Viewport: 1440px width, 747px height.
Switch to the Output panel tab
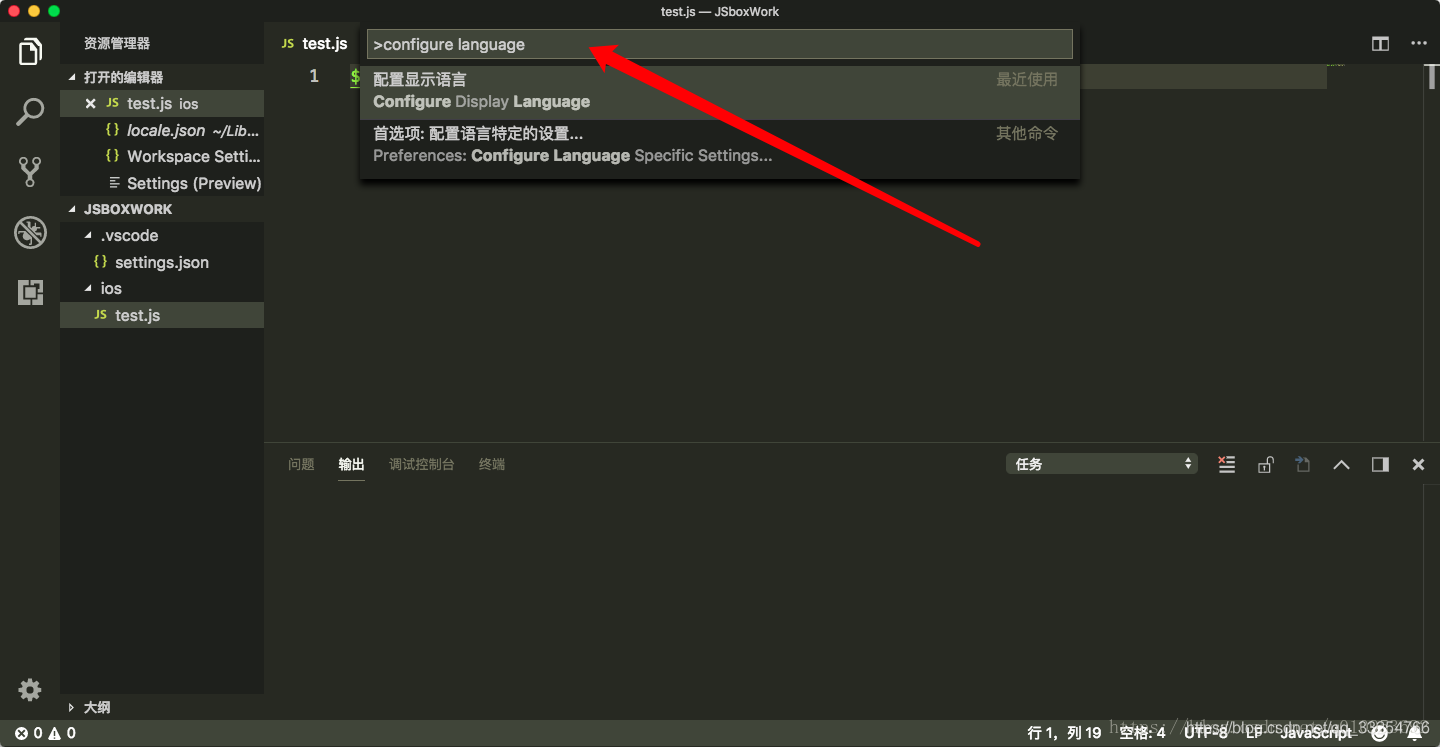pyautogui.click(x=351, y=464)
